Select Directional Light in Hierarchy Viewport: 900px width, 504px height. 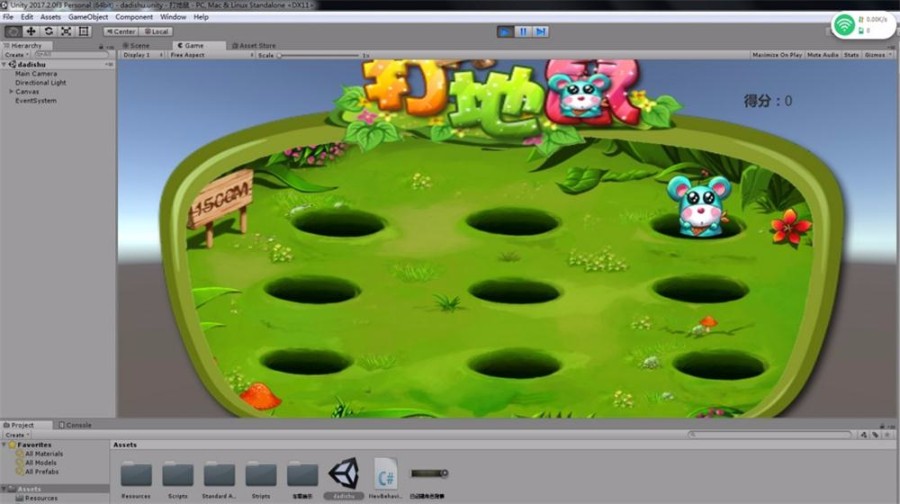coord(40,83)
